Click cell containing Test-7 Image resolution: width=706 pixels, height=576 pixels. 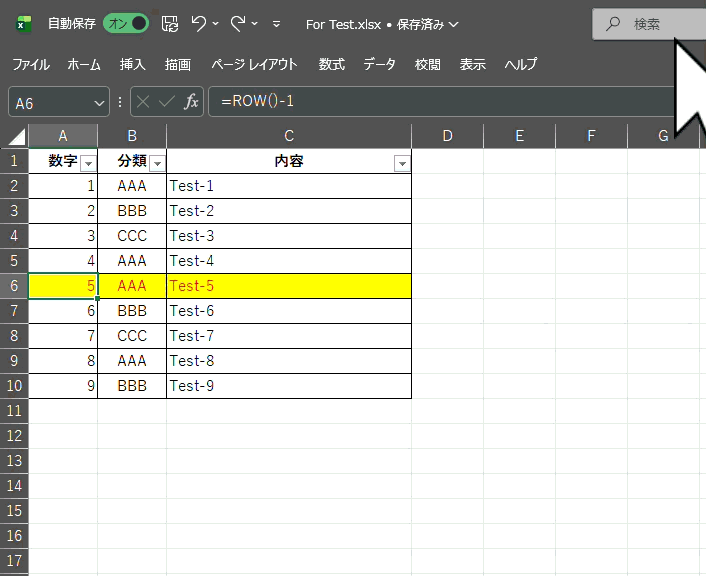pyautogui.click(x=289, y=336)
